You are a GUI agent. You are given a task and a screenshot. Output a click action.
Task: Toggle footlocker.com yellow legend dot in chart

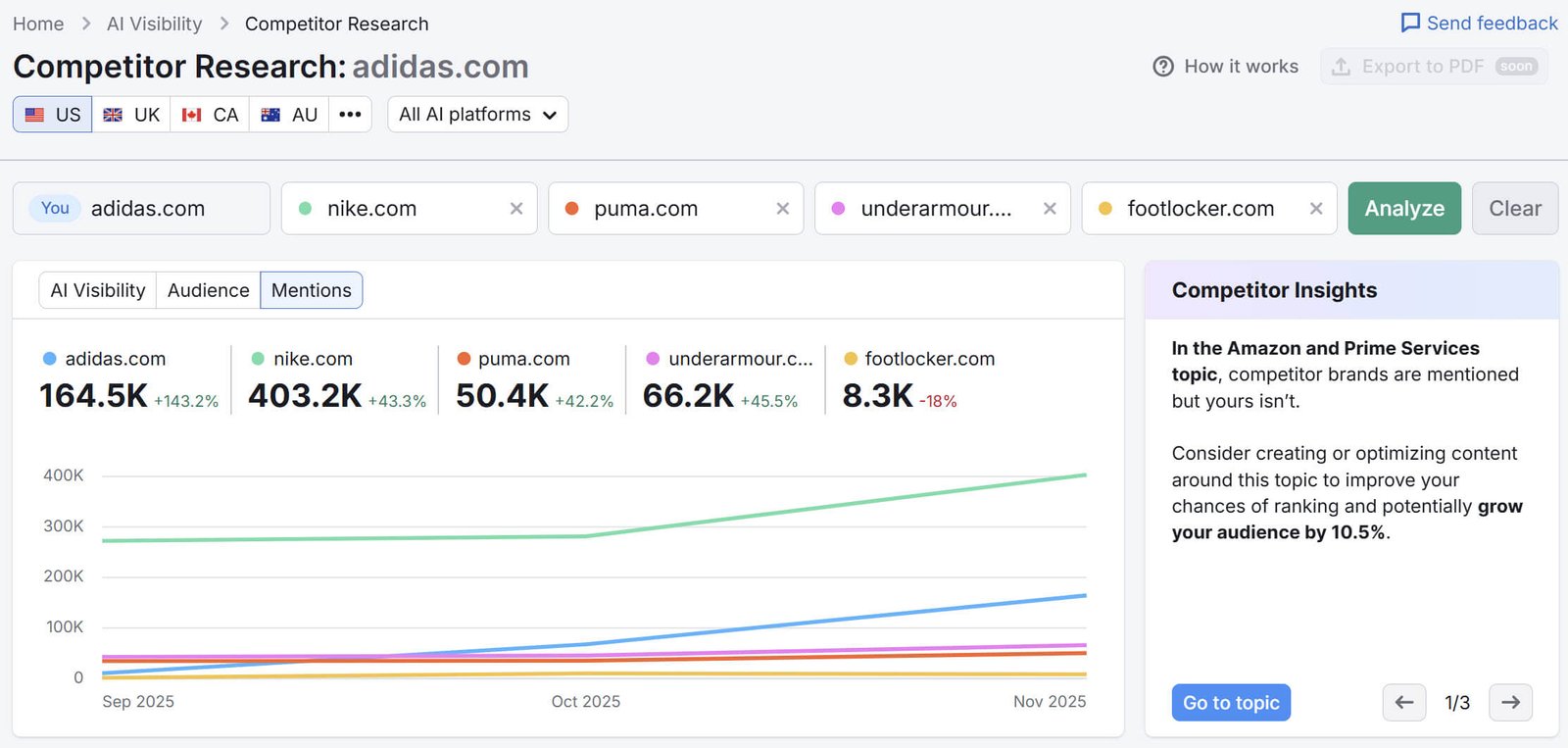click(851, 359)
